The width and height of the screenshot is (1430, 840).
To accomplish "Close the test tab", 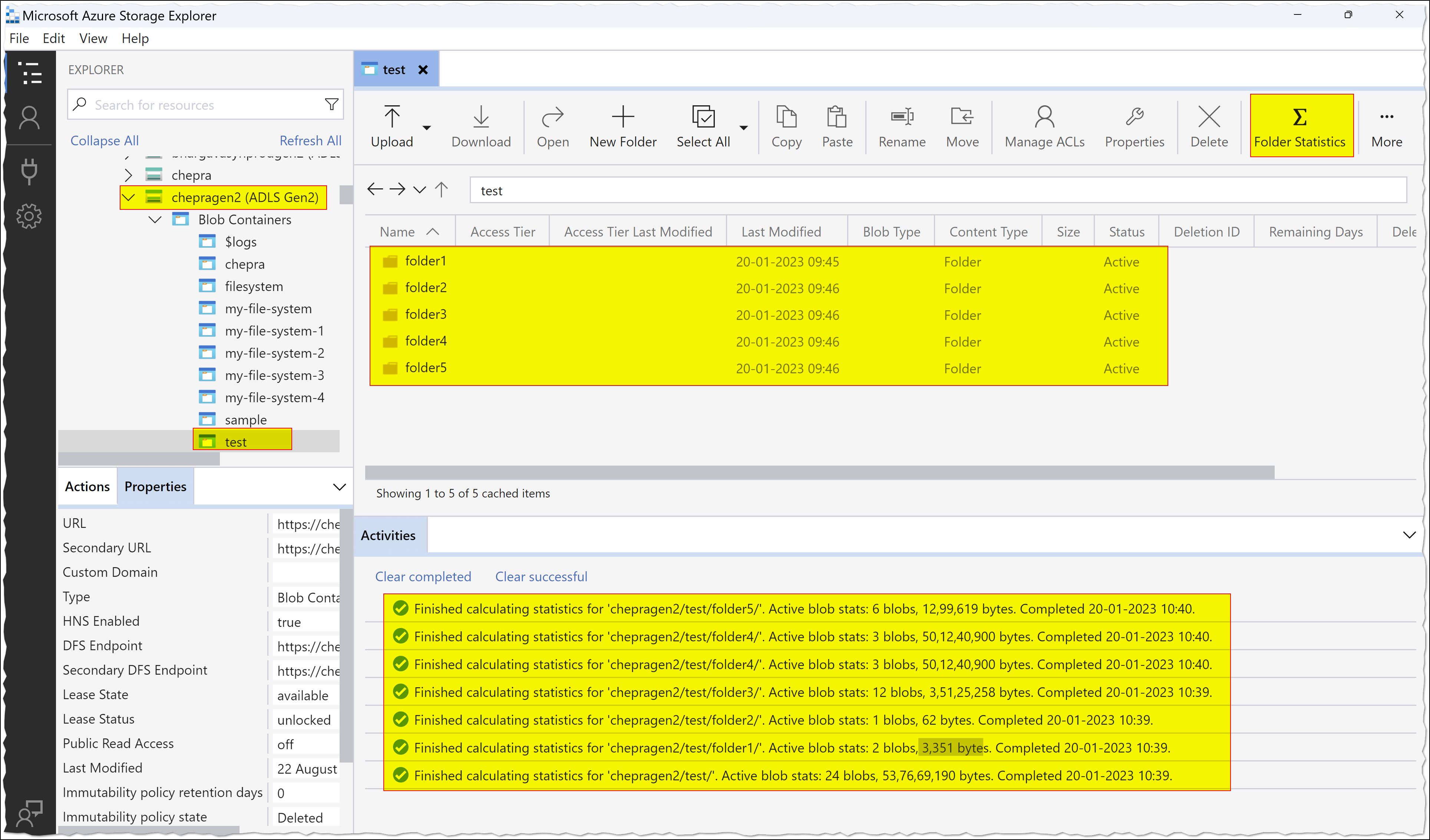I will (423, 69).
